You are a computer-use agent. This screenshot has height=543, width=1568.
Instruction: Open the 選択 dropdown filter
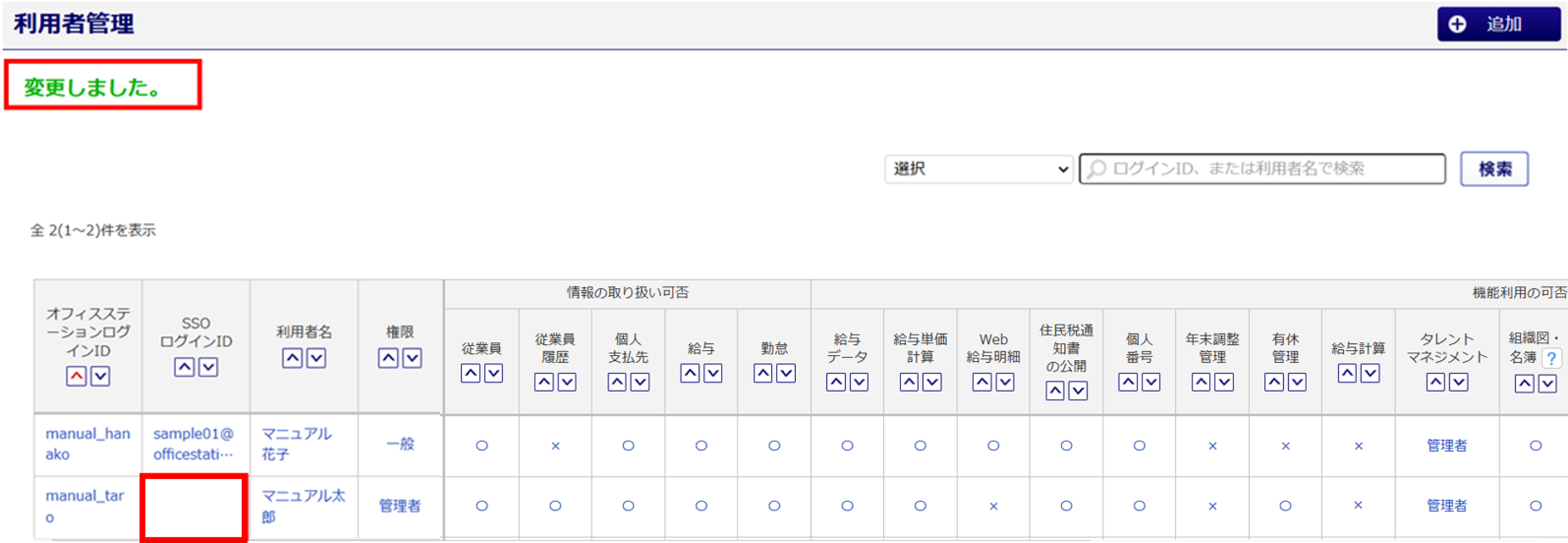click(978, 169)
